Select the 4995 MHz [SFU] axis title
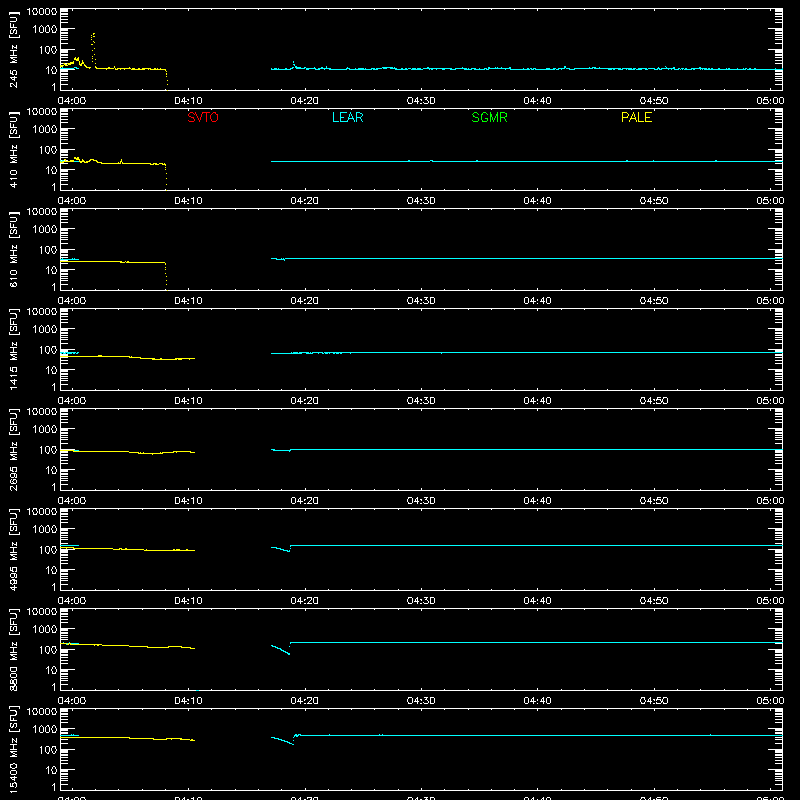 [14, 549]
